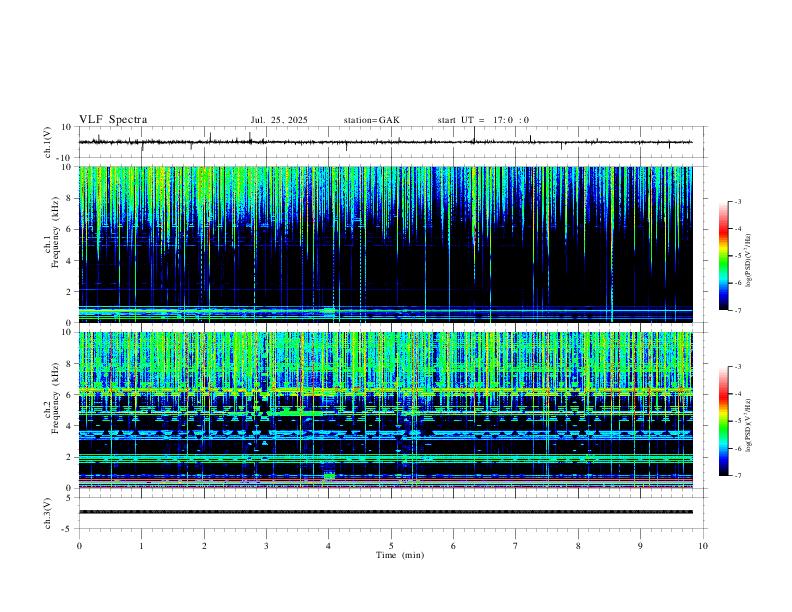Click the "-6" label on the lower colorbar
This screenshot has height=612, width=792.
(737, 448)
